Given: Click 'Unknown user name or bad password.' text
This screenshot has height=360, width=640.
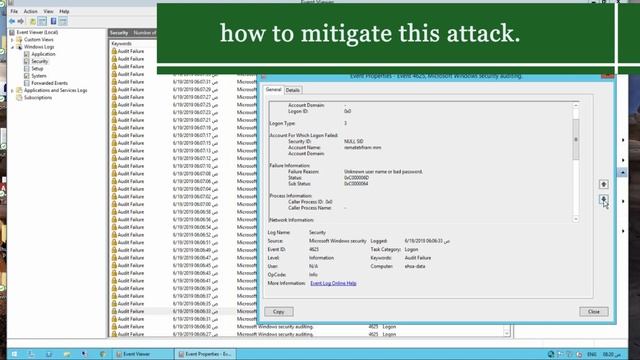Looking at the screenshot, I should 383,172.
